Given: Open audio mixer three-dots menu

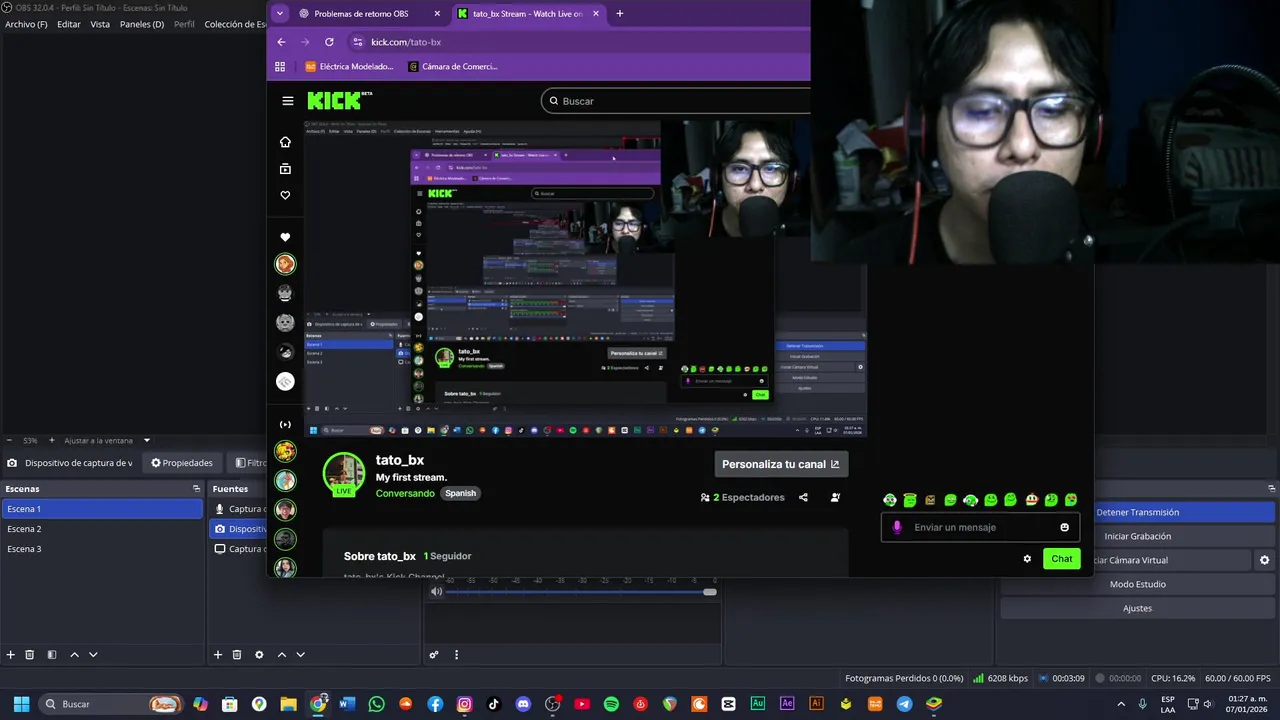Looking at the screenshot, I should (x=456, y=655).
